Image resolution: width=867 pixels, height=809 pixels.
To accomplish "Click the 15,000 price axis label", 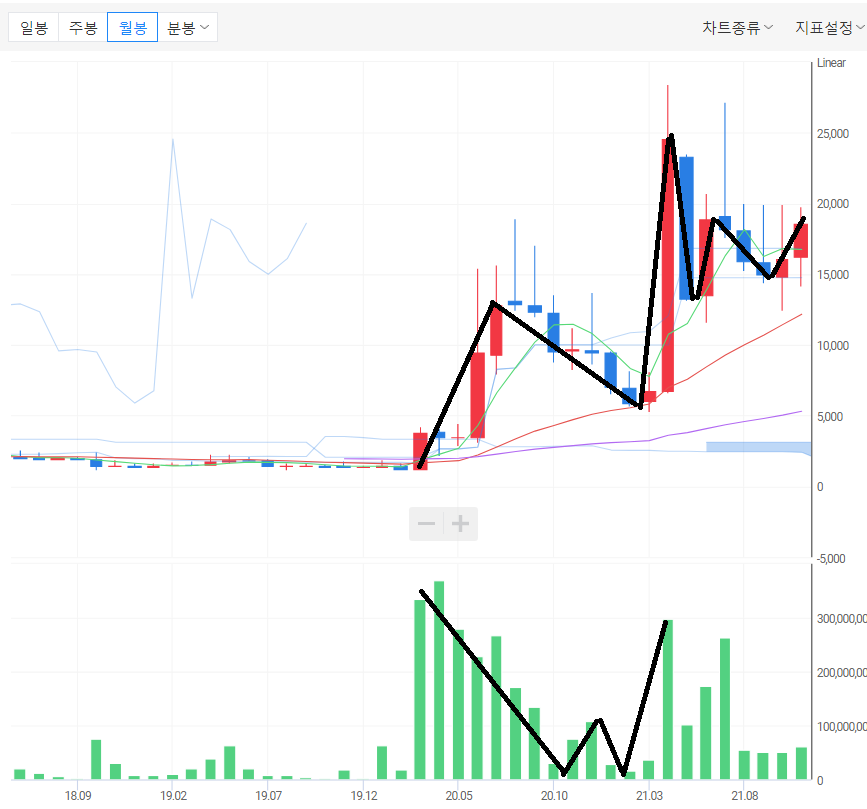I will (833, 275).
